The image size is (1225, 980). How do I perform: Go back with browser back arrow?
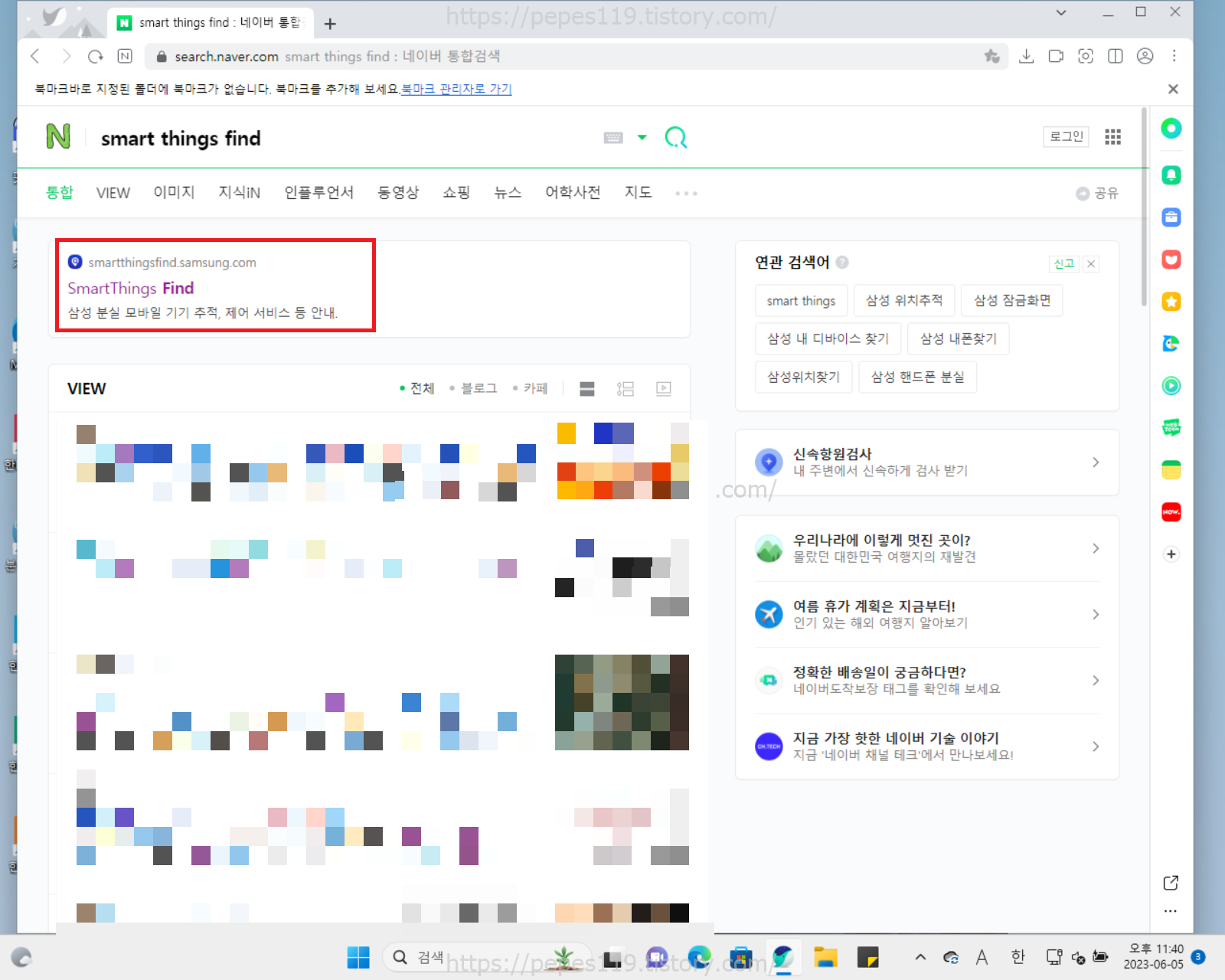(35, 56)
